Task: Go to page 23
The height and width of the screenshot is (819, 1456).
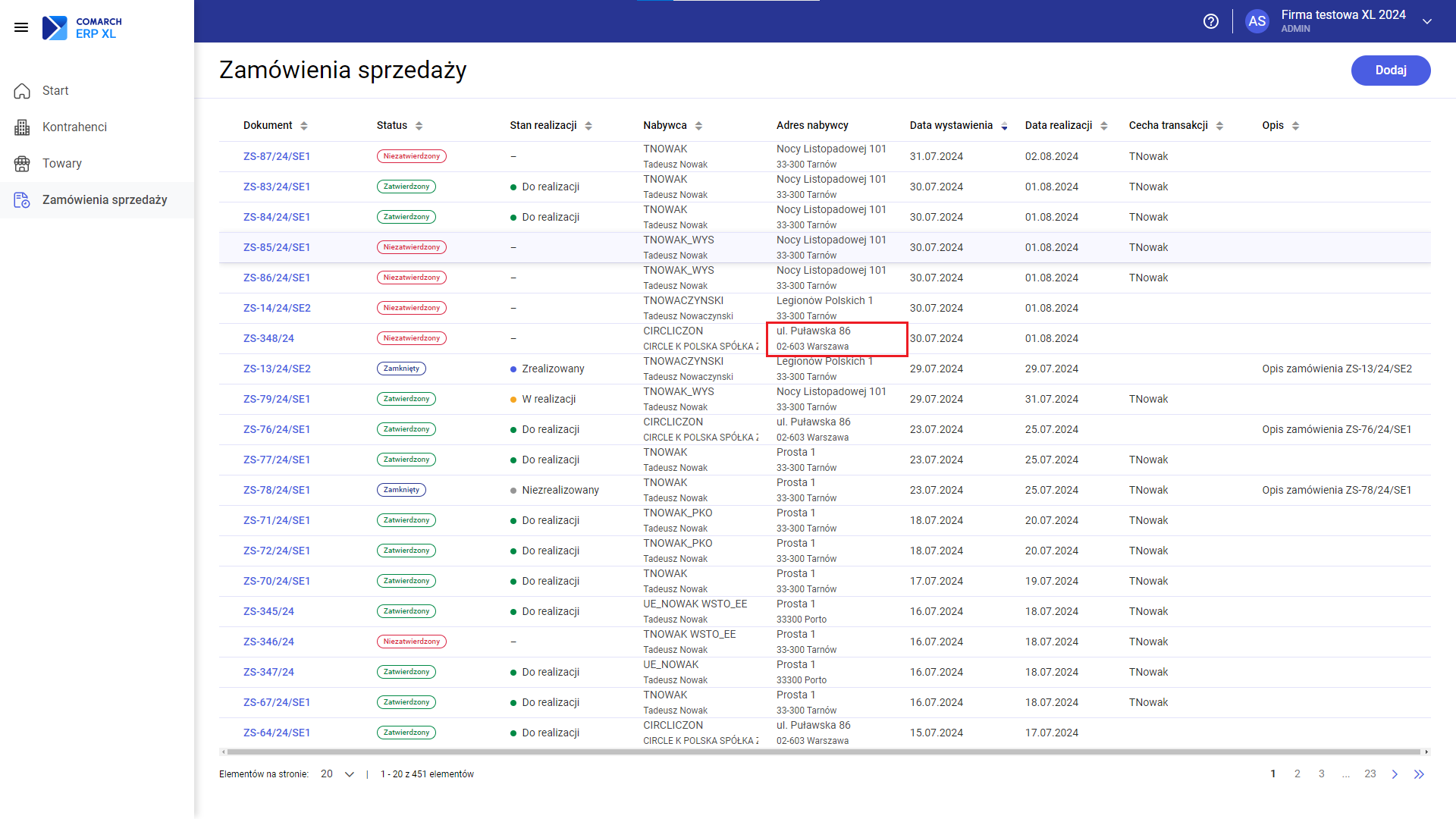Action: coord(1370,774)
